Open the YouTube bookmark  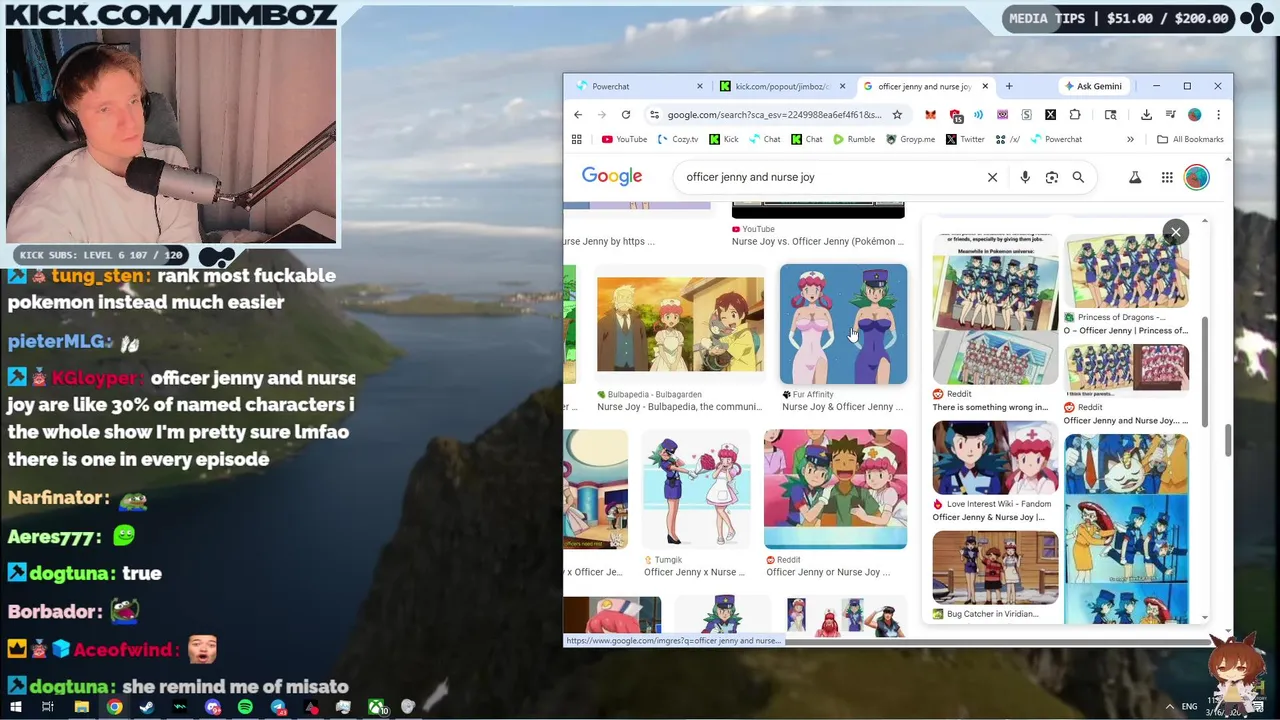624,139
